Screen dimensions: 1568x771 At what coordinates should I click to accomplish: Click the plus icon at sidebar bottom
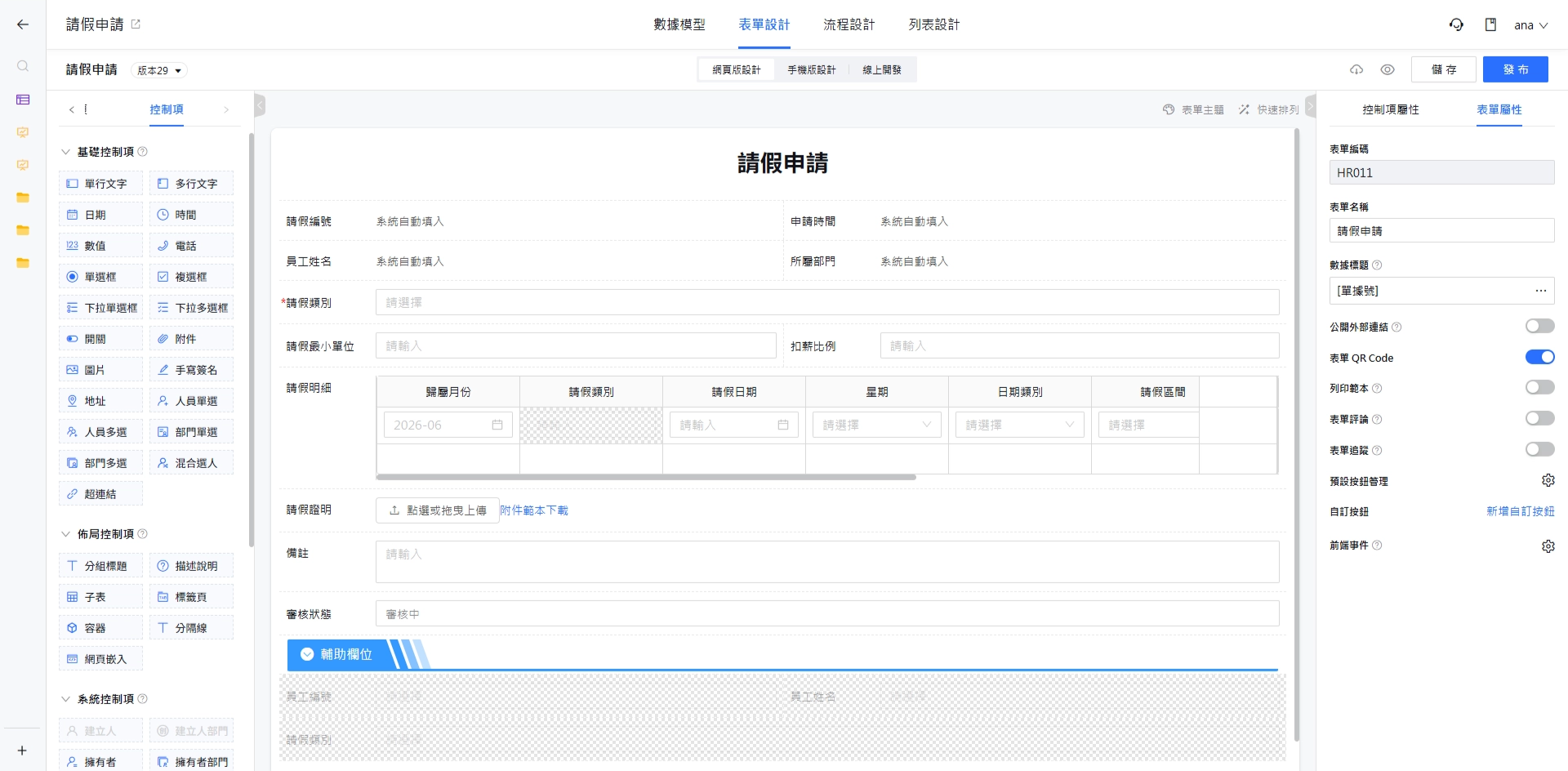[x=22, y=751]
